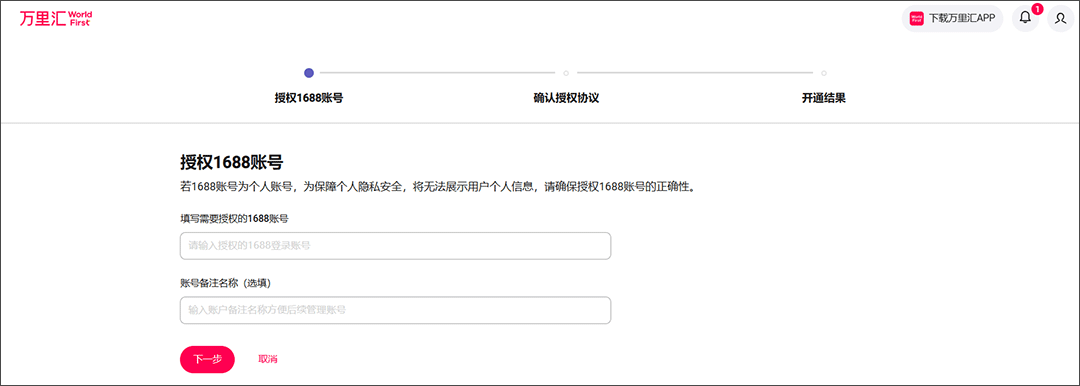1080x386 pixels.
Task: Click the WorldFirst app icon in download button
Action: (916, 19)
